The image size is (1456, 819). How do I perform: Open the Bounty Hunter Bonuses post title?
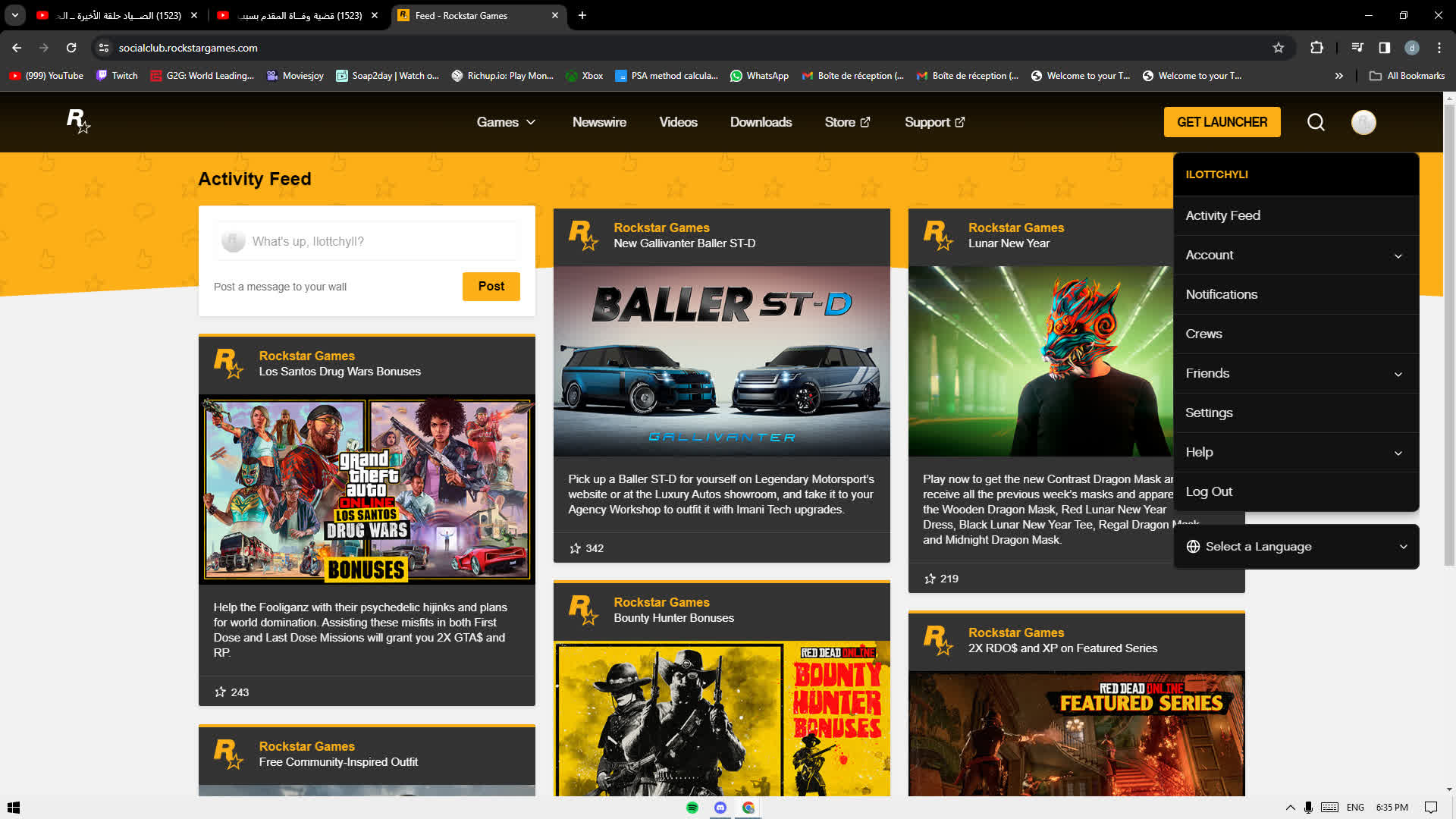point(673,618)
